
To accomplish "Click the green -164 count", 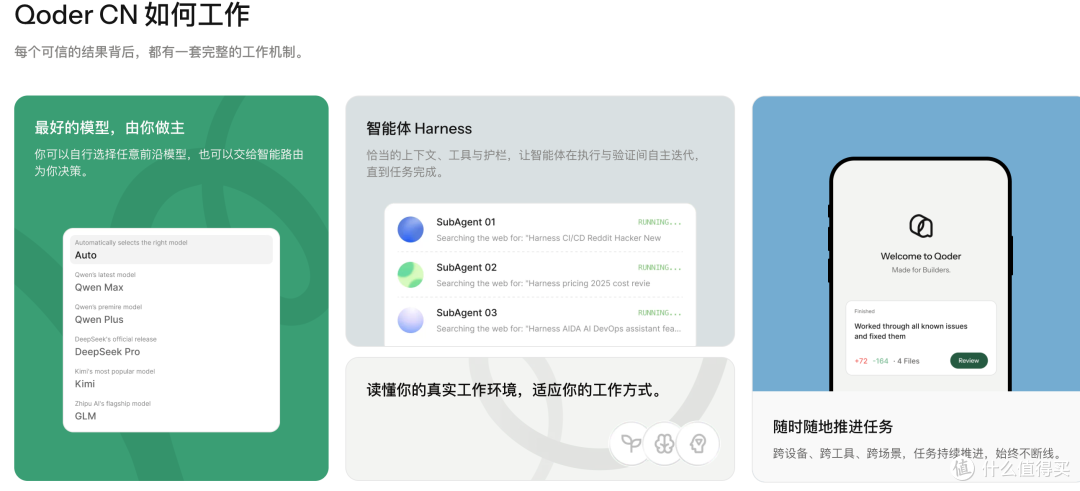I will coord(880,361).
